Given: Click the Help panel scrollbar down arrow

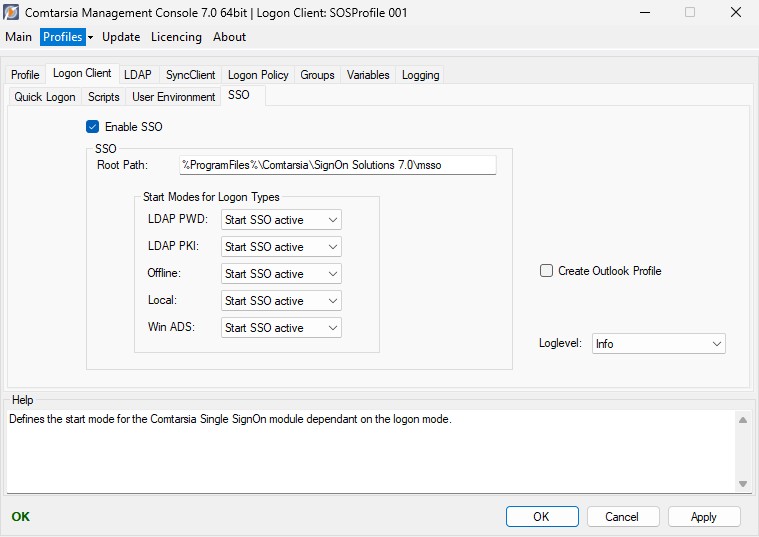Looking at the screenshot, I should point(742,484).
